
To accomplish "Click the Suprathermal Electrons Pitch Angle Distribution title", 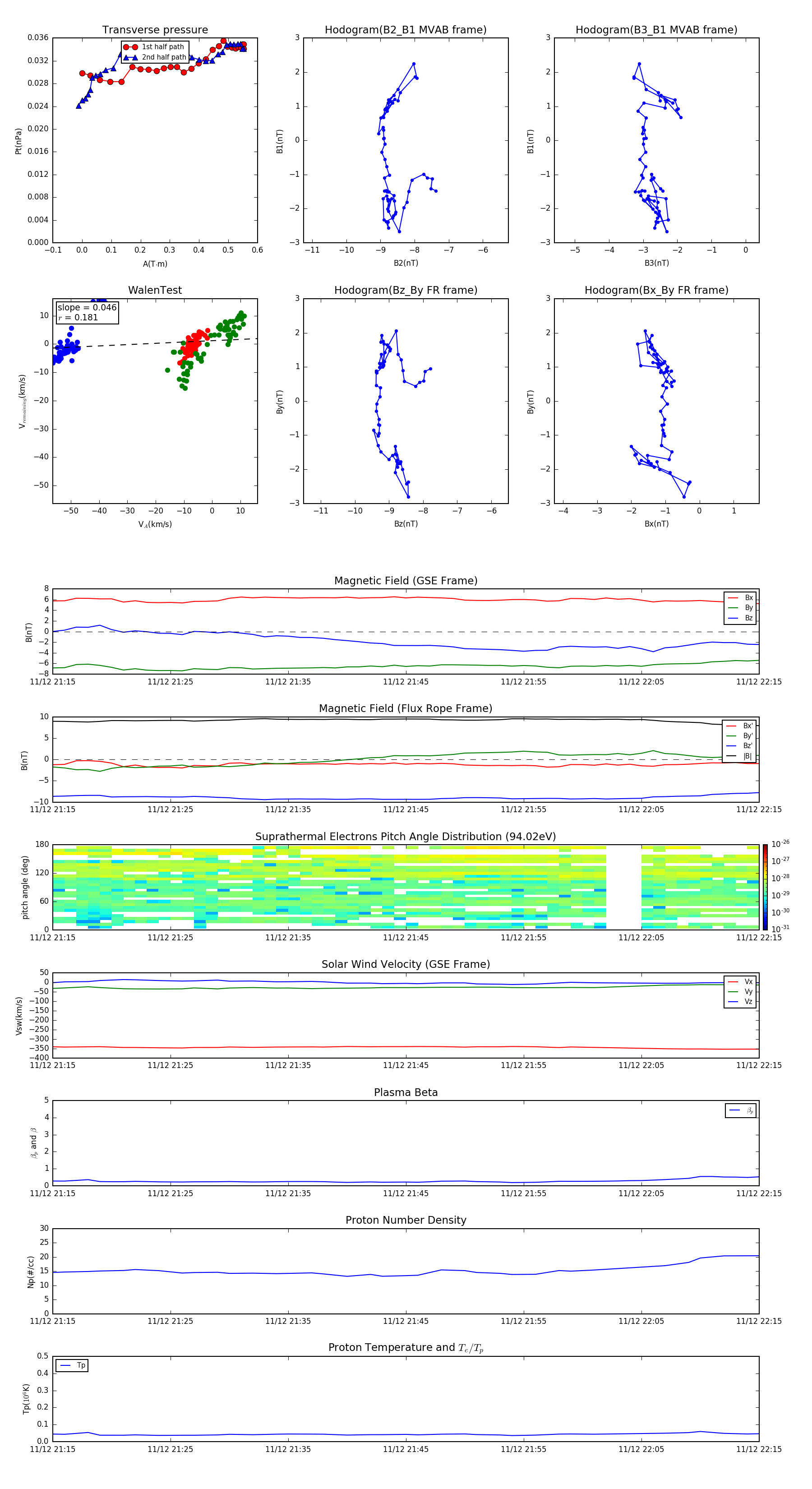I will 406,837.
